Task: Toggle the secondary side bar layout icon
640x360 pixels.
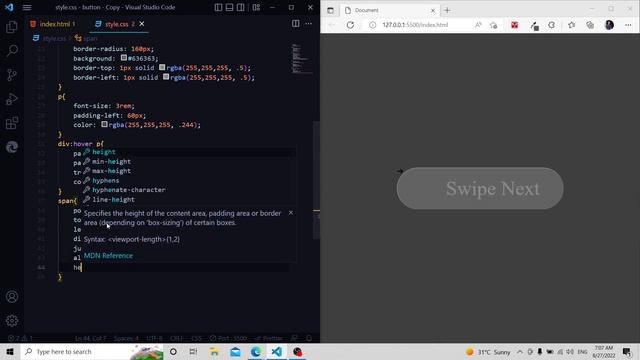Action: coord(240,7)
